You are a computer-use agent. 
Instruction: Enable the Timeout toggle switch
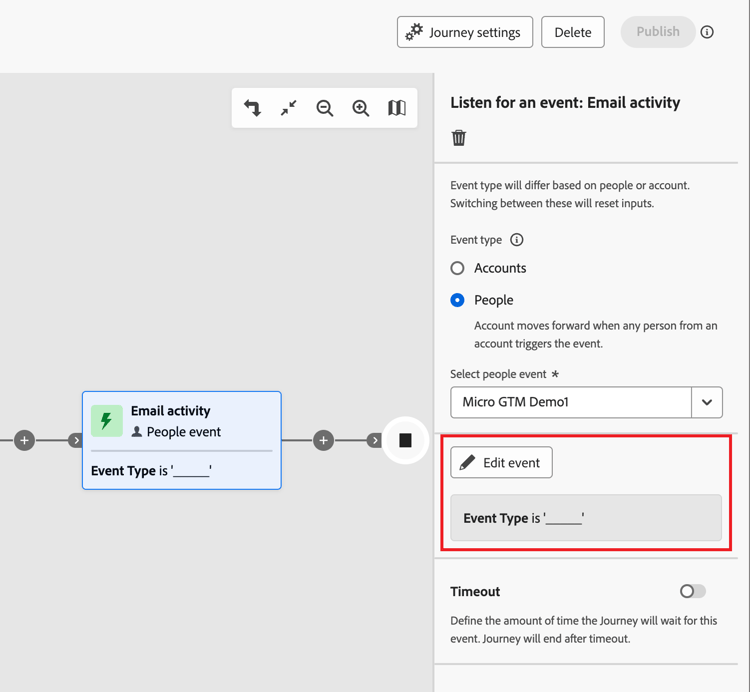tap(692, 592)
